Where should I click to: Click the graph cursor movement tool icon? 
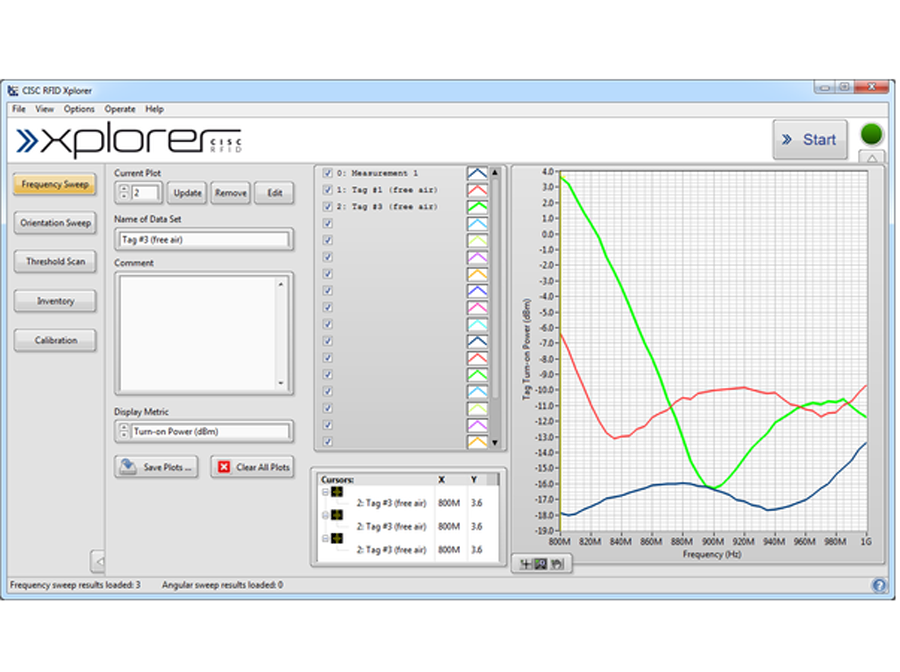pyautogui.click(x=525, y=564)
